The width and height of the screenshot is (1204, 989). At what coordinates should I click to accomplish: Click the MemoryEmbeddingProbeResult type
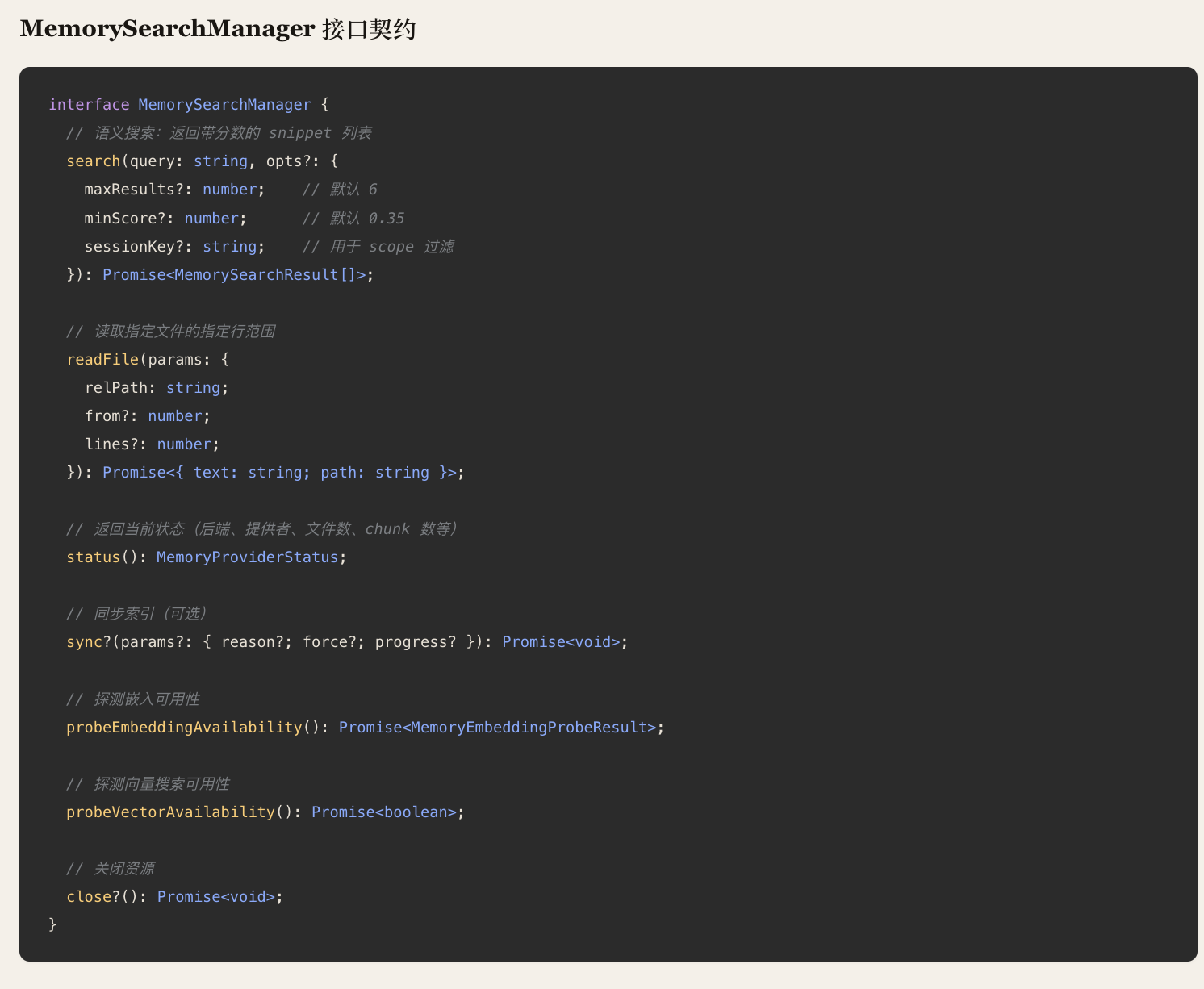[529, 728]
